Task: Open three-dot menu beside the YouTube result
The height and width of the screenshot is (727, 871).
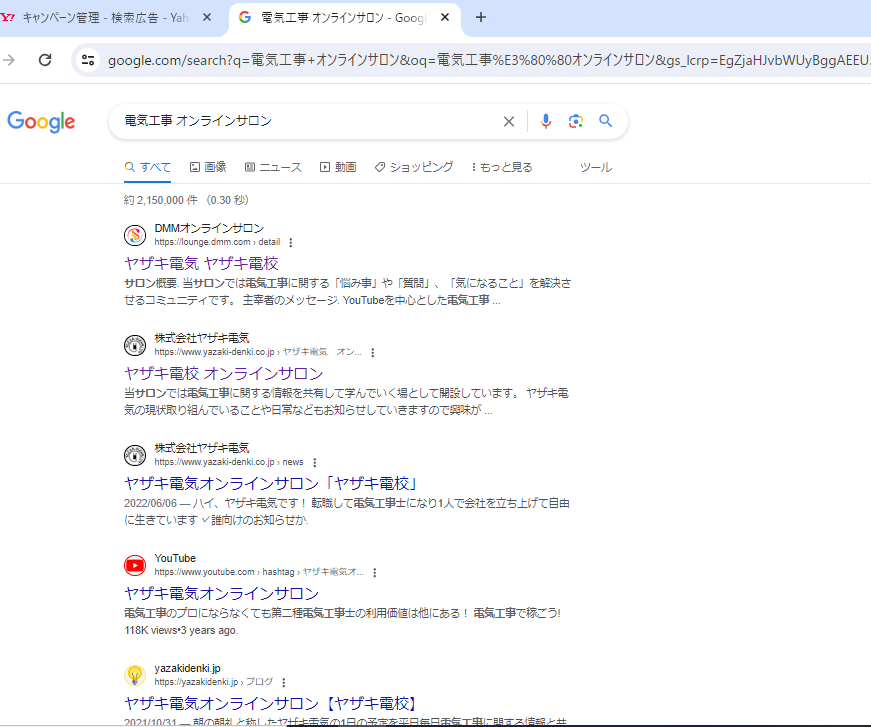Action: [374, 572]
